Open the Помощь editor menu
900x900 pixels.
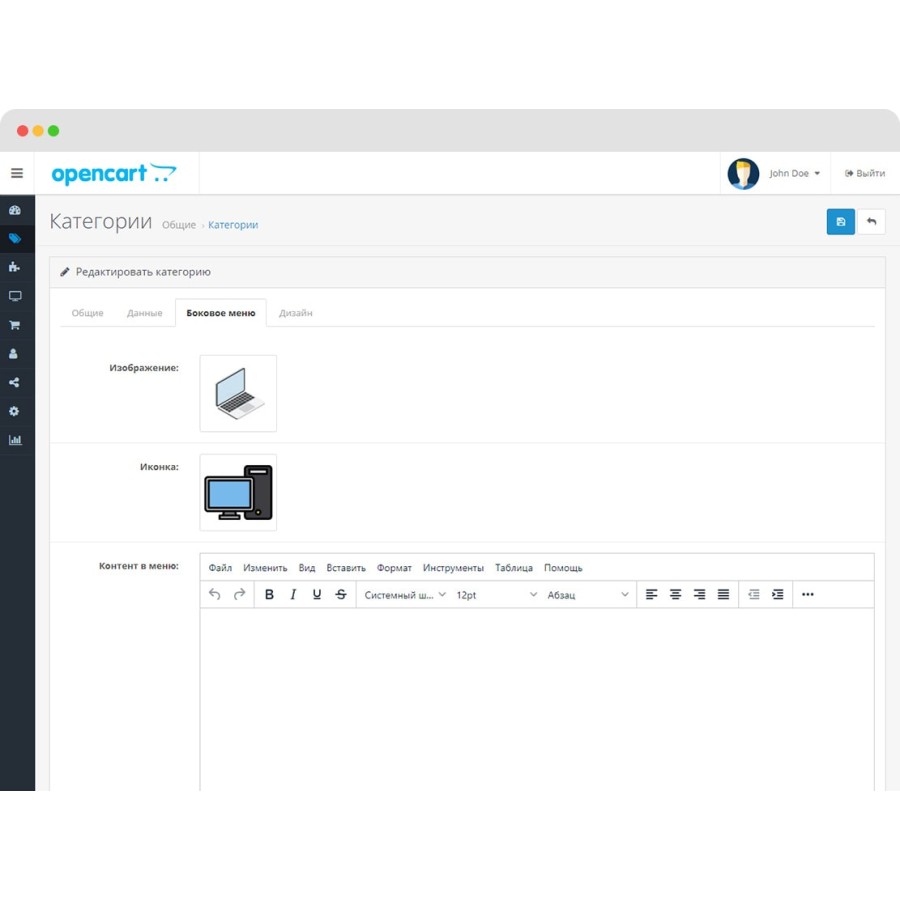[x=563, y=568]
